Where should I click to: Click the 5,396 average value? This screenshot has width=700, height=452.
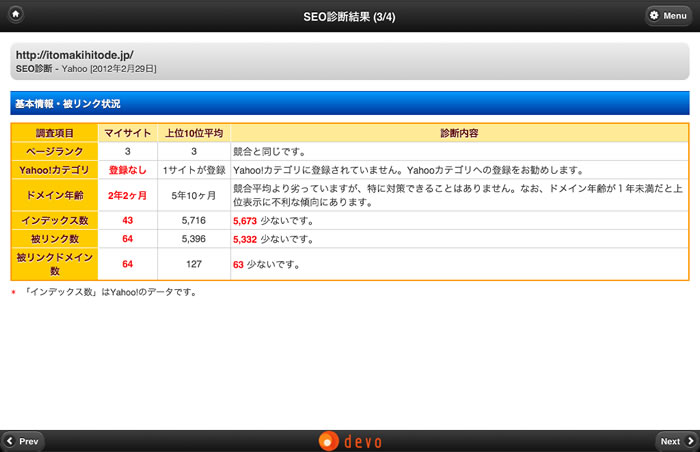[x=194, y=239]
